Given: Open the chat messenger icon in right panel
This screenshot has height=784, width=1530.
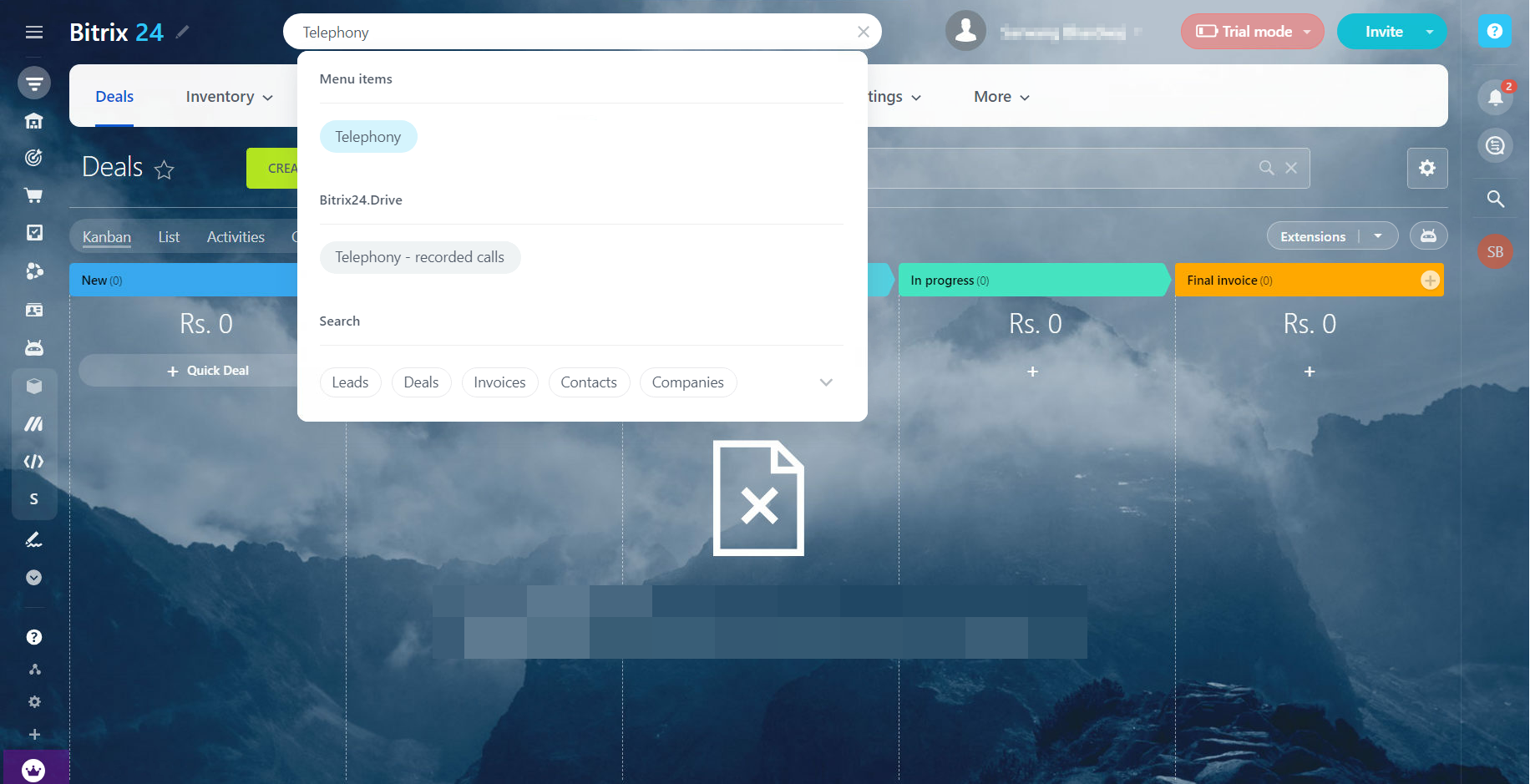Looking at the screenshot, I should pos(1496,145).
